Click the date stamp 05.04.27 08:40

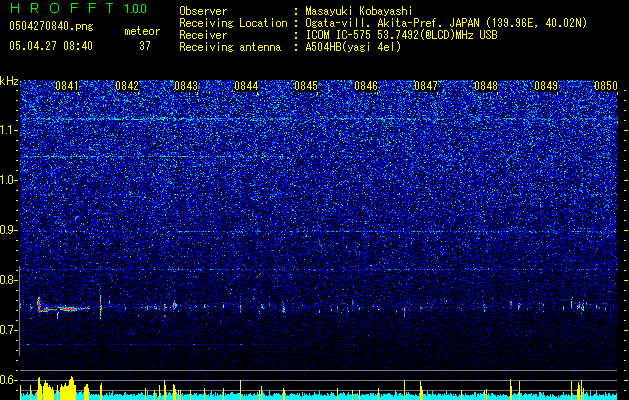click(51, 46)
